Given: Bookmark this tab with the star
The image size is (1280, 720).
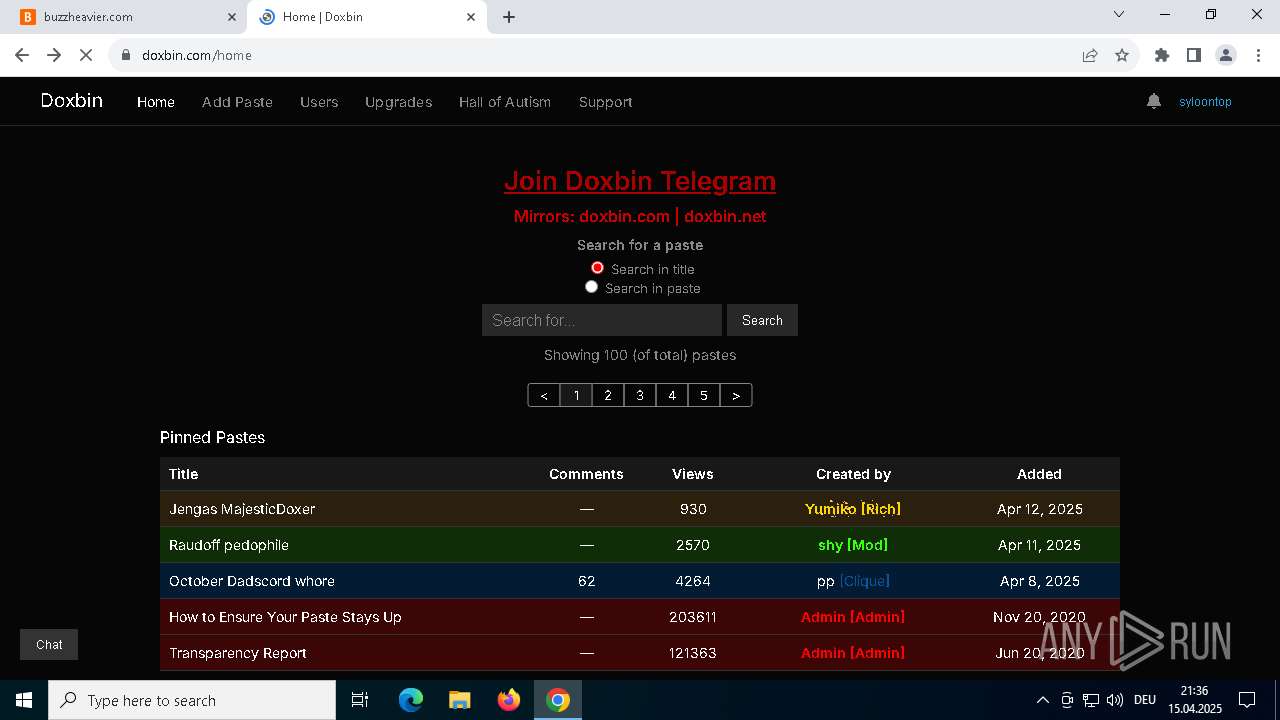Looking at the screenshot, I should [x=1122, y=55].
